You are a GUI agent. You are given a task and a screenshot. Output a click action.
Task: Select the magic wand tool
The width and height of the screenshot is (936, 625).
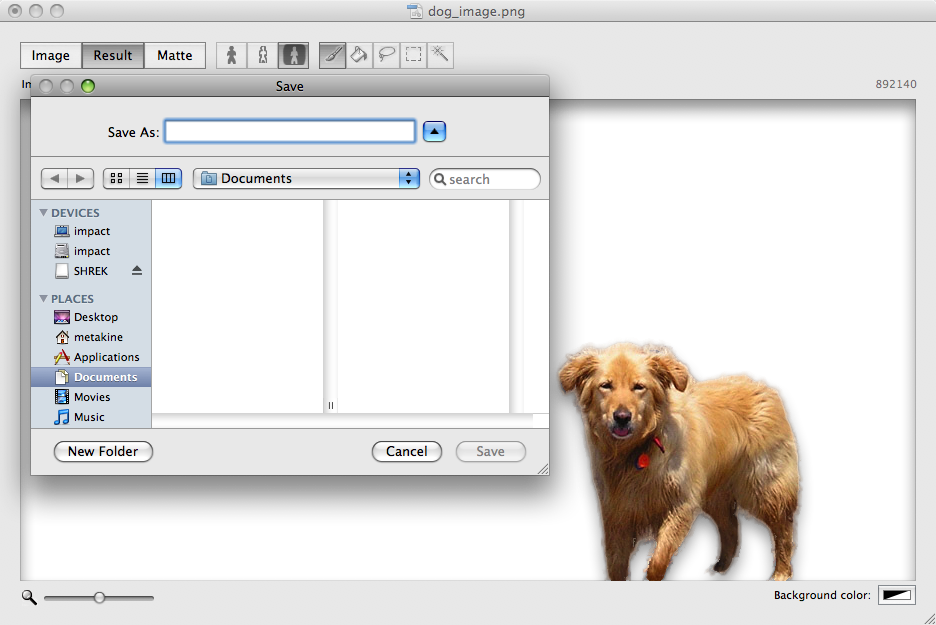440,55
